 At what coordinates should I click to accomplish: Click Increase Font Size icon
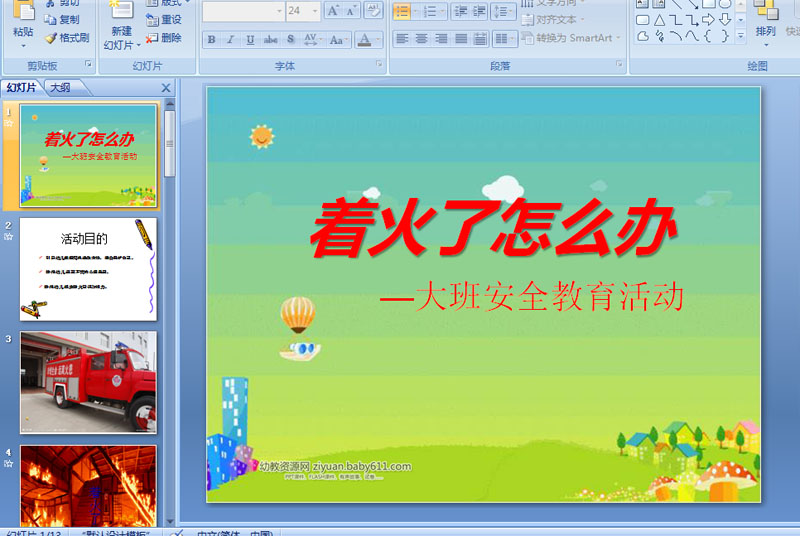(333, 11)
